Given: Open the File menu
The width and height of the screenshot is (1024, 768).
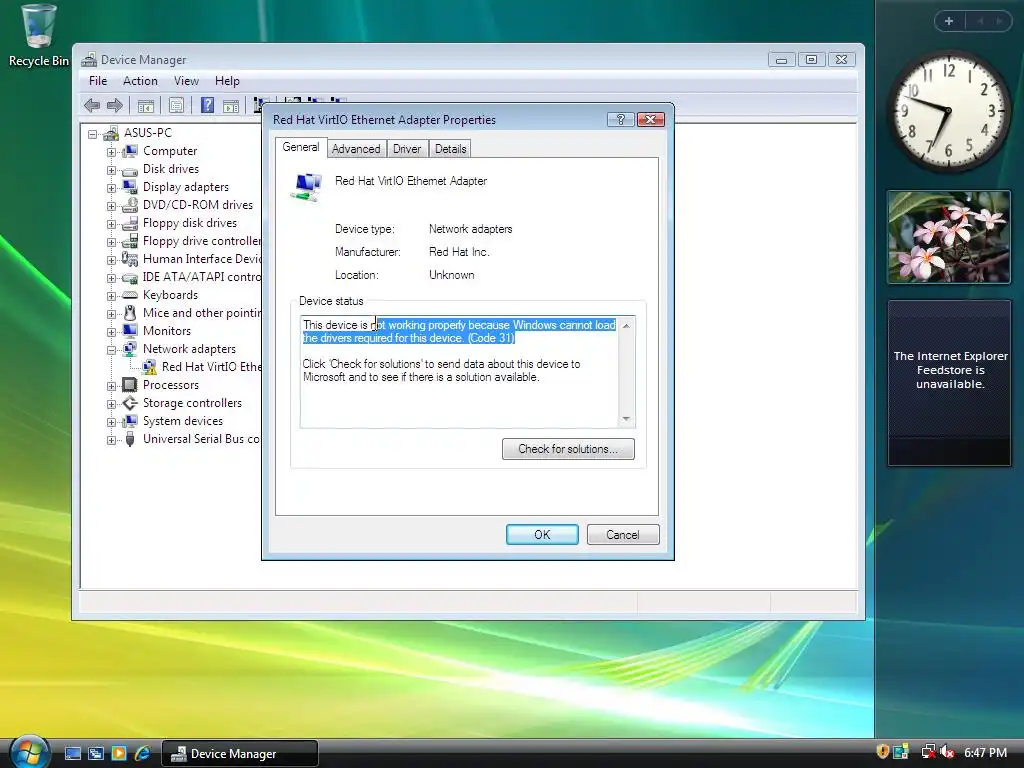Looking at the screenshot, I should 98,81.
